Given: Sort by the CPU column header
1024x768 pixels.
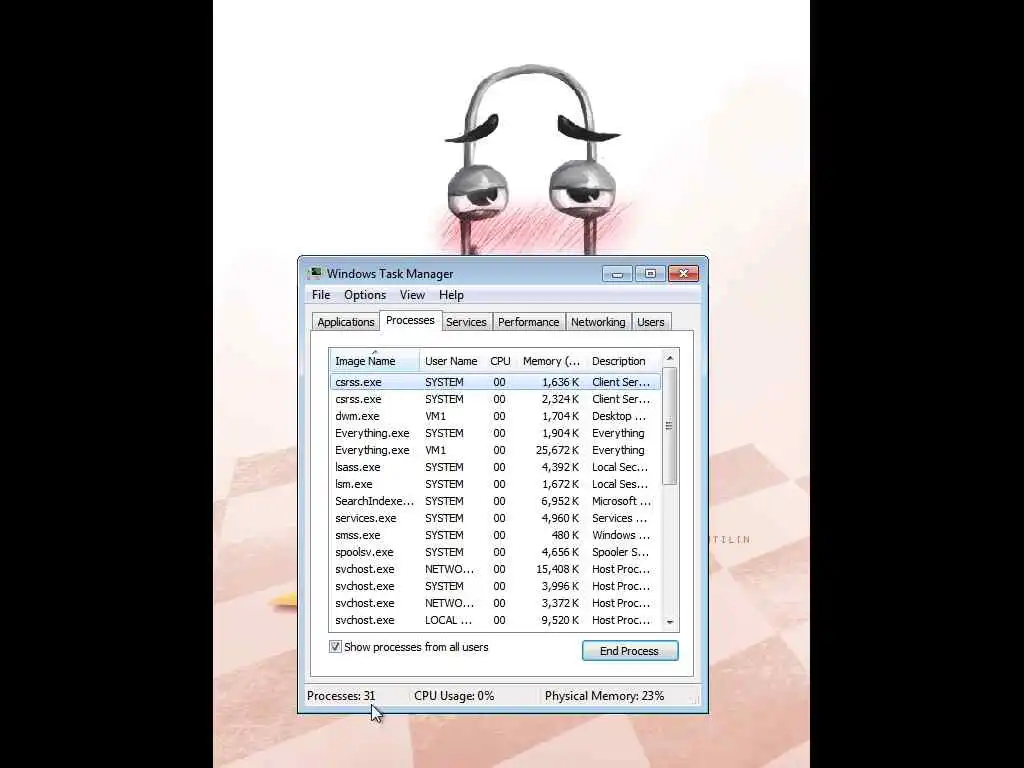Looking at the screenshot, I should click(500, 360).
